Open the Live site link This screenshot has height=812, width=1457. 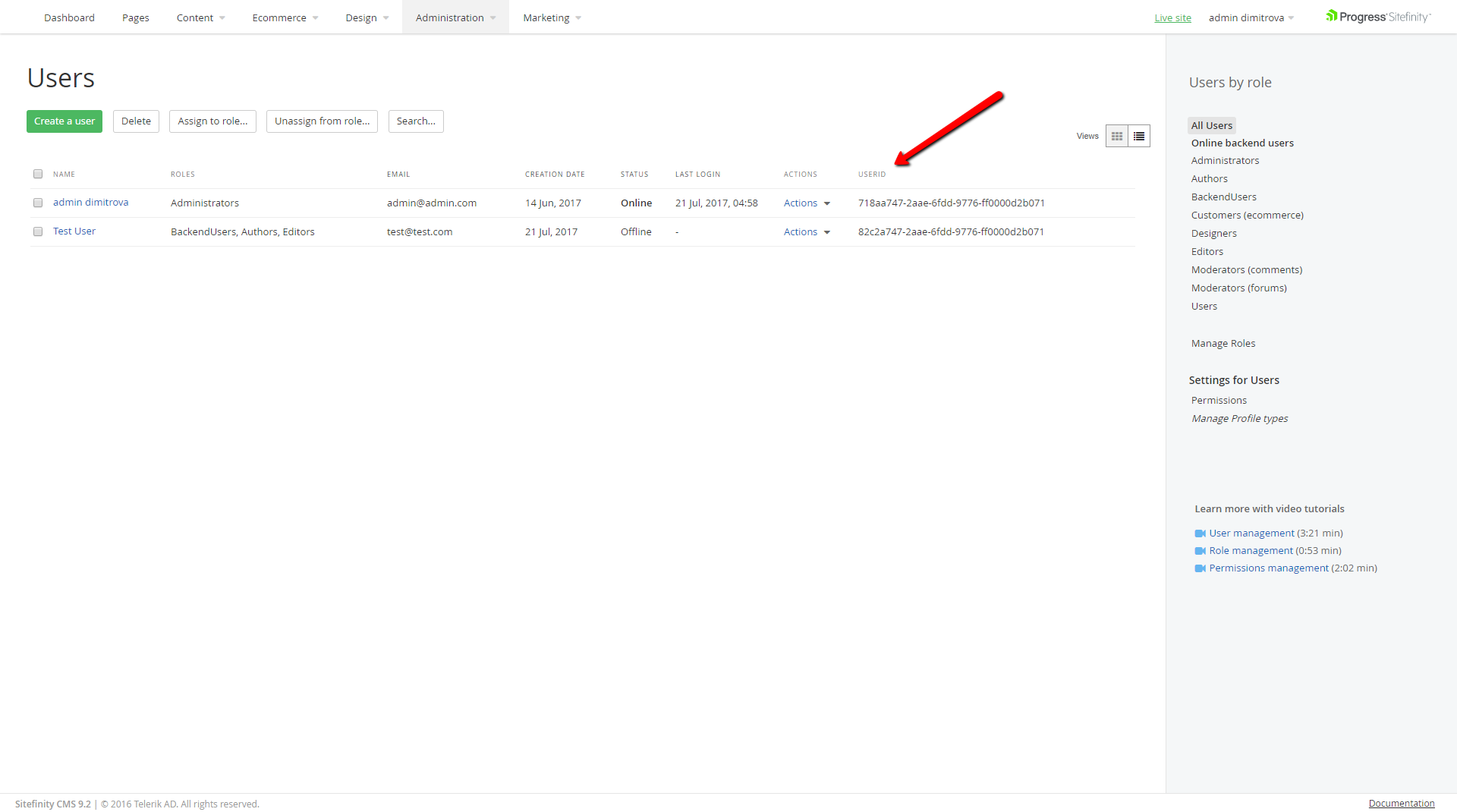pyautogui.click(x=1172, y=17)
